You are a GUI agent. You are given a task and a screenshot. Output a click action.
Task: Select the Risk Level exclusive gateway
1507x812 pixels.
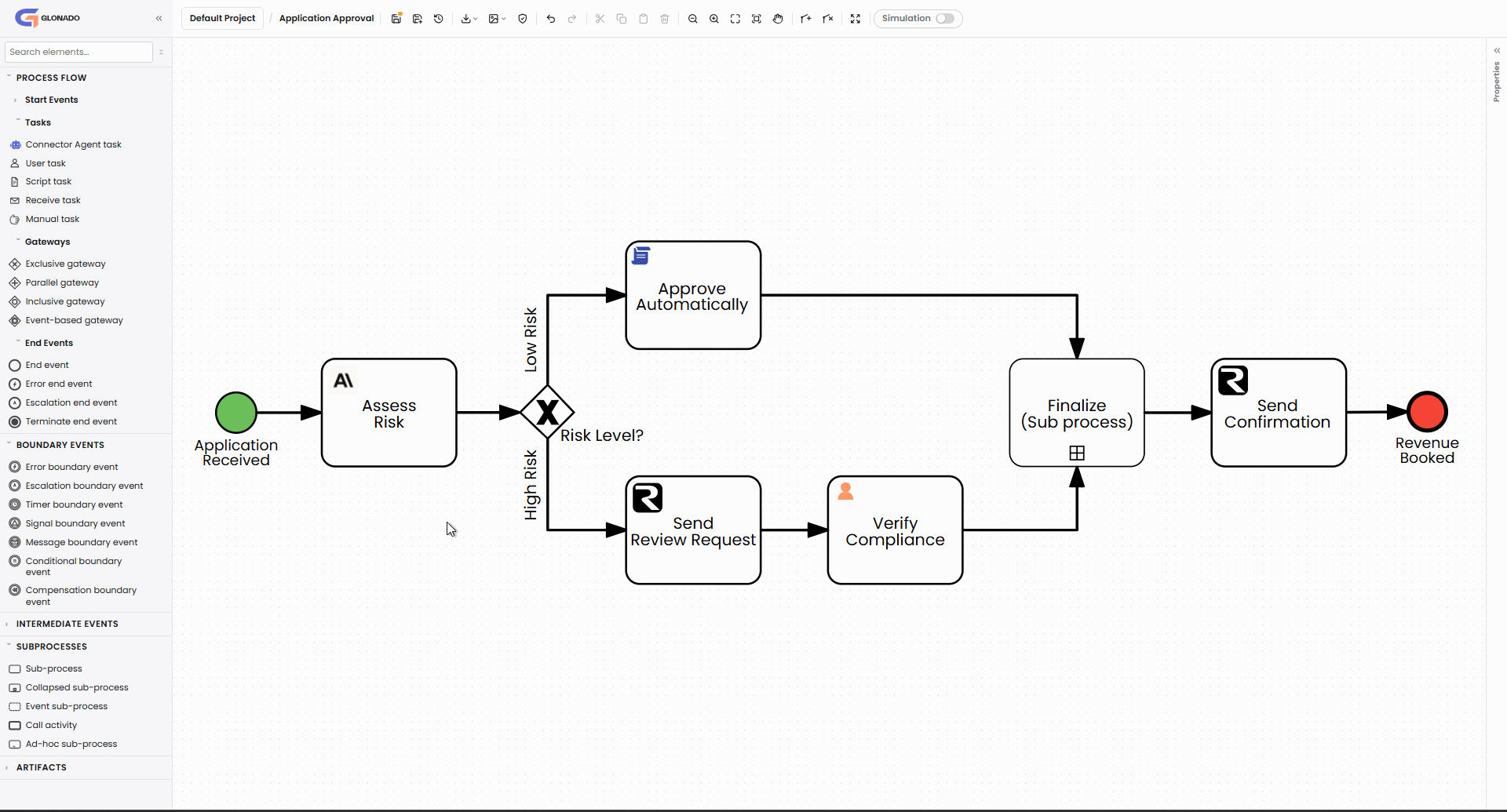[x=548, y=412]
